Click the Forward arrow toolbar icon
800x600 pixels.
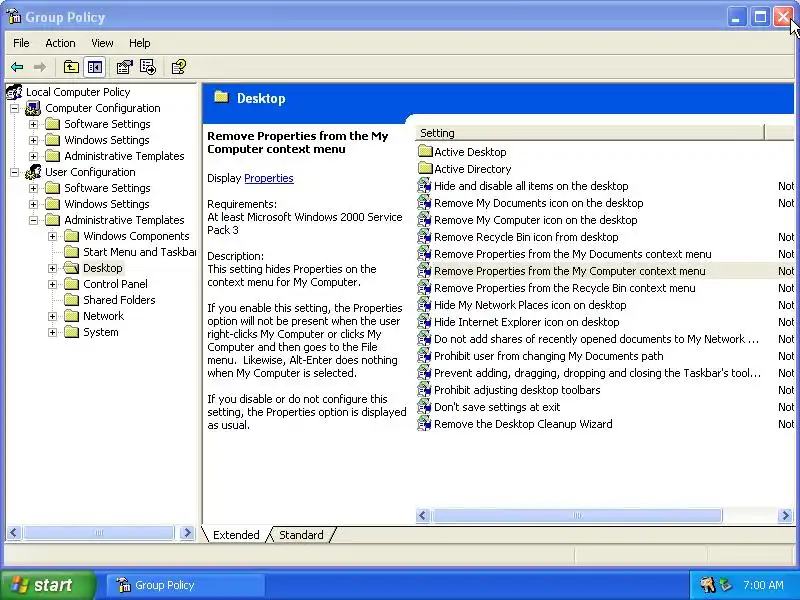coord(40,67)
